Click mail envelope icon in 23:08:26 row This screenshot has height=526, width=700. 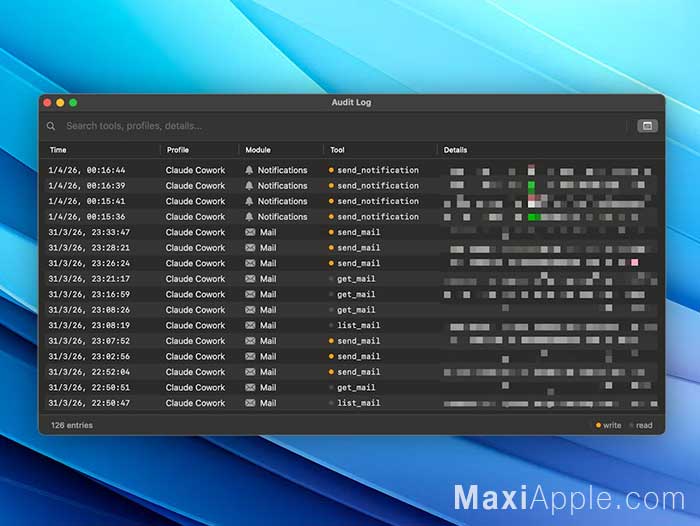tap(250, 310)
